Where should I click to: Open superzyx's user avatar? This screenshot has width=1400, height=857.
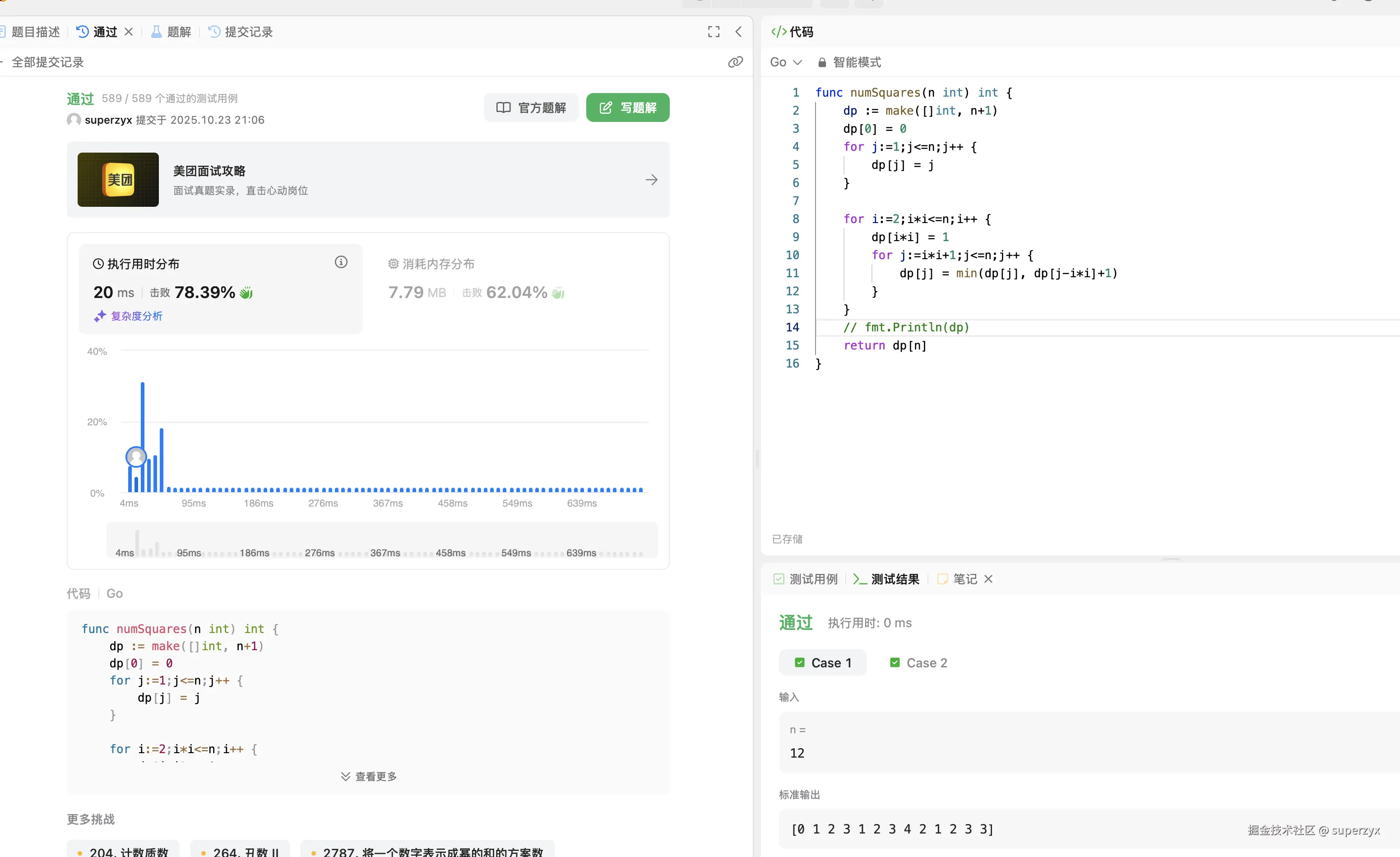pyautogui.click(x=74, y=120)
